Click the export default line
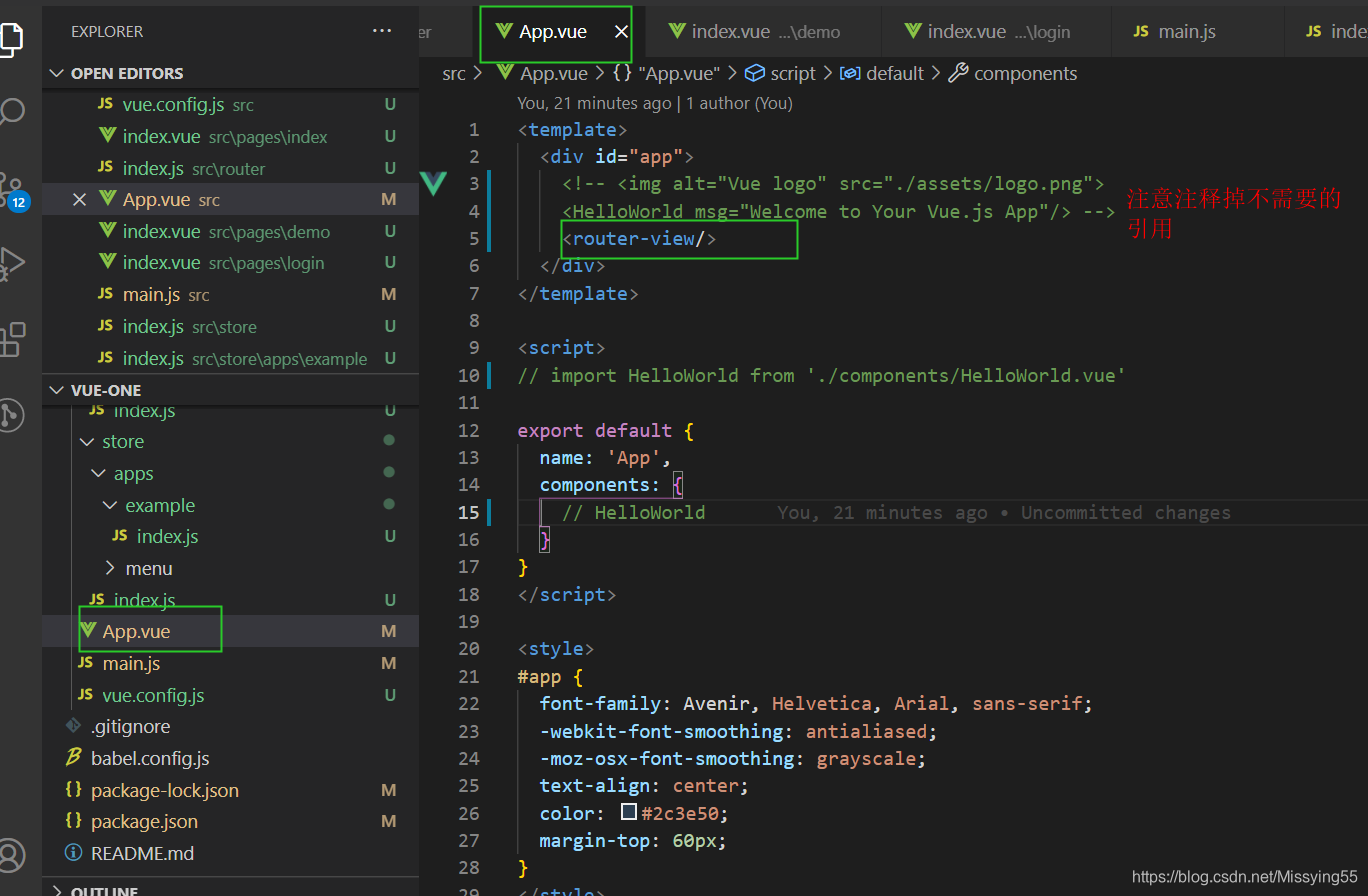Viewport: 1368px width, 896px height. (x=605, y=431)
